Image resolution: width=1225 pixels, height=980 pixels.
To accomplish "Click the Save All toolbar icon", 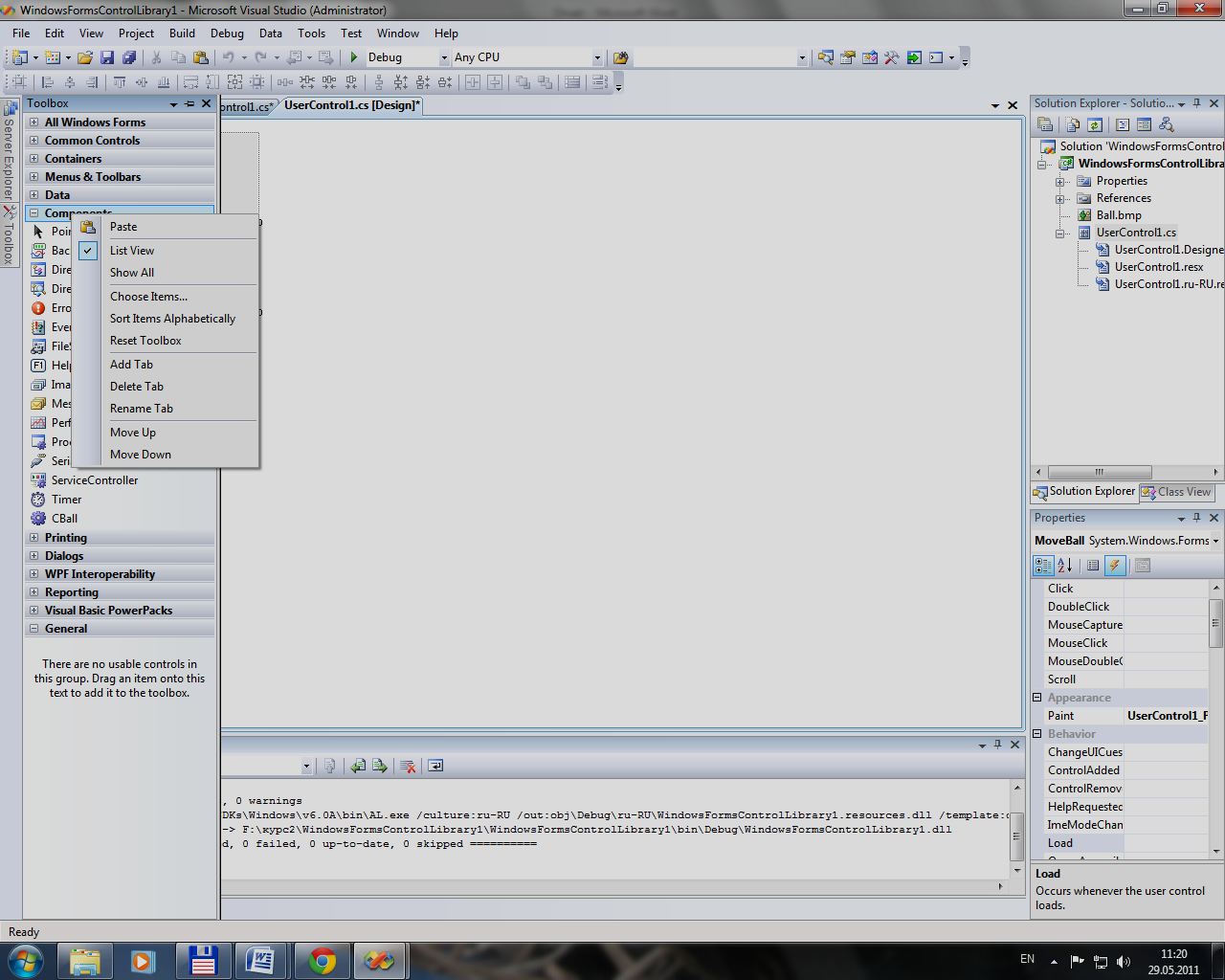I will coord(128,57).
